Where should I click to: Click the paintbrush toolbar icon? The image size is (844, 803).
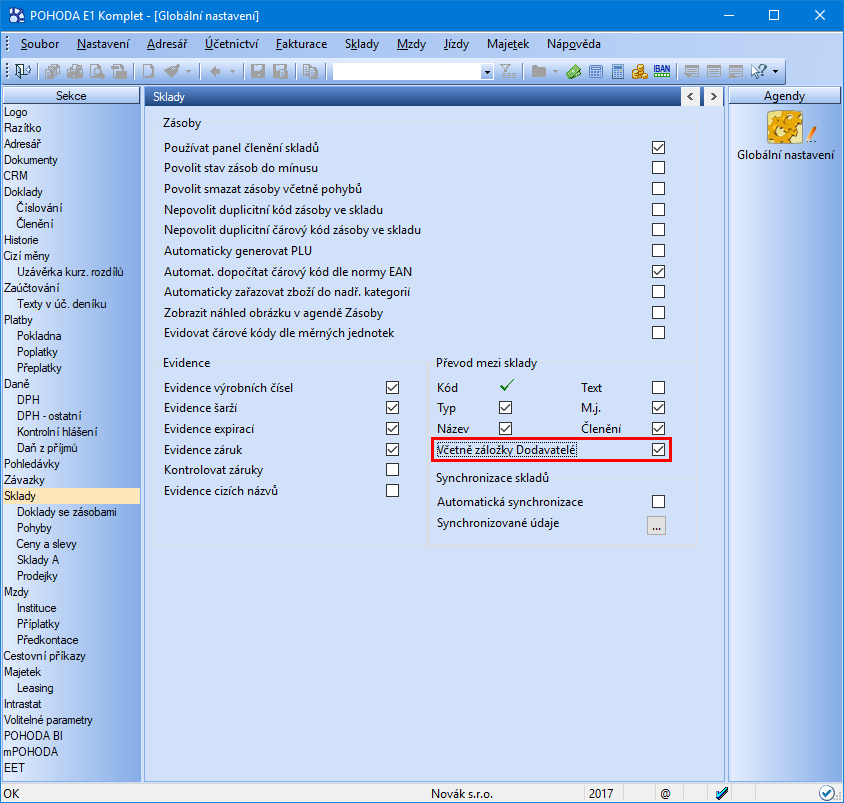(x=172, y=71)
